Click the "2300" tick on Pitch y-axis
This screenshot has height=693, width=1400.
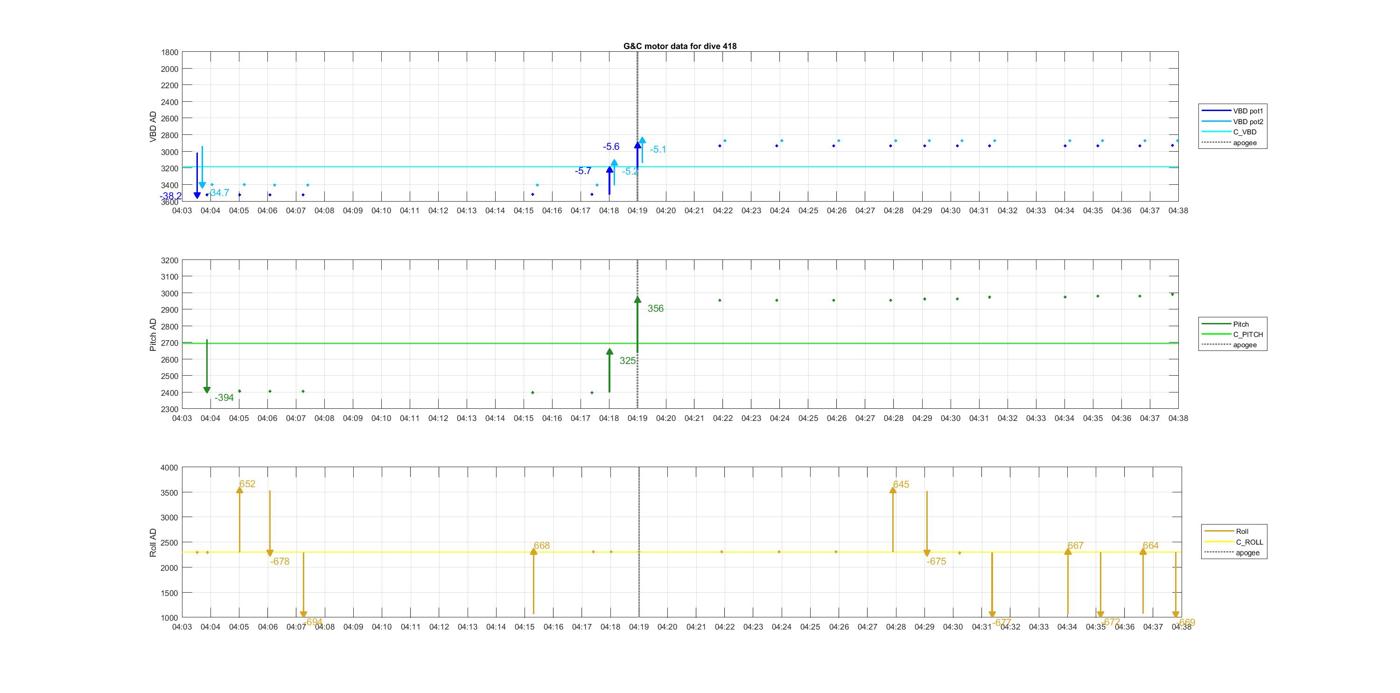170,409
